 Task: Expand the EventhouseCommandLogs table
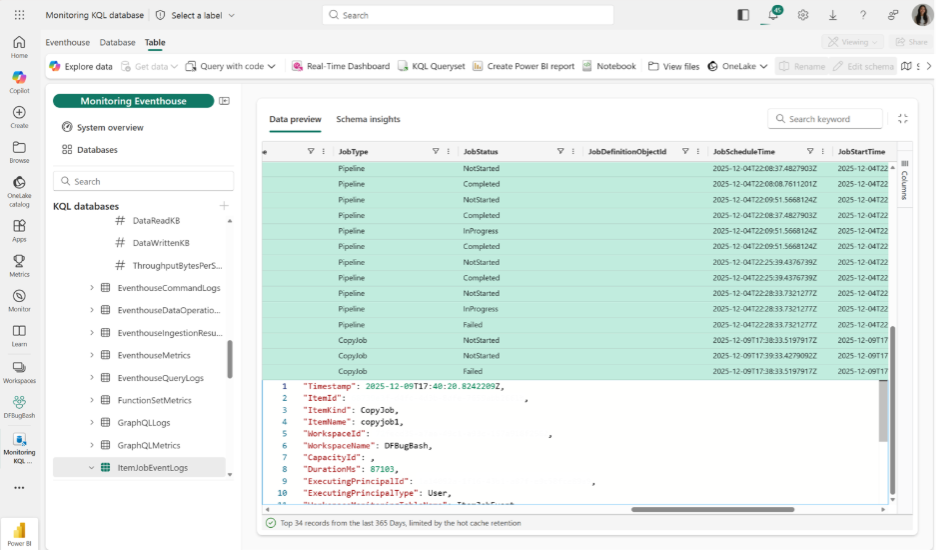point(91,288)
